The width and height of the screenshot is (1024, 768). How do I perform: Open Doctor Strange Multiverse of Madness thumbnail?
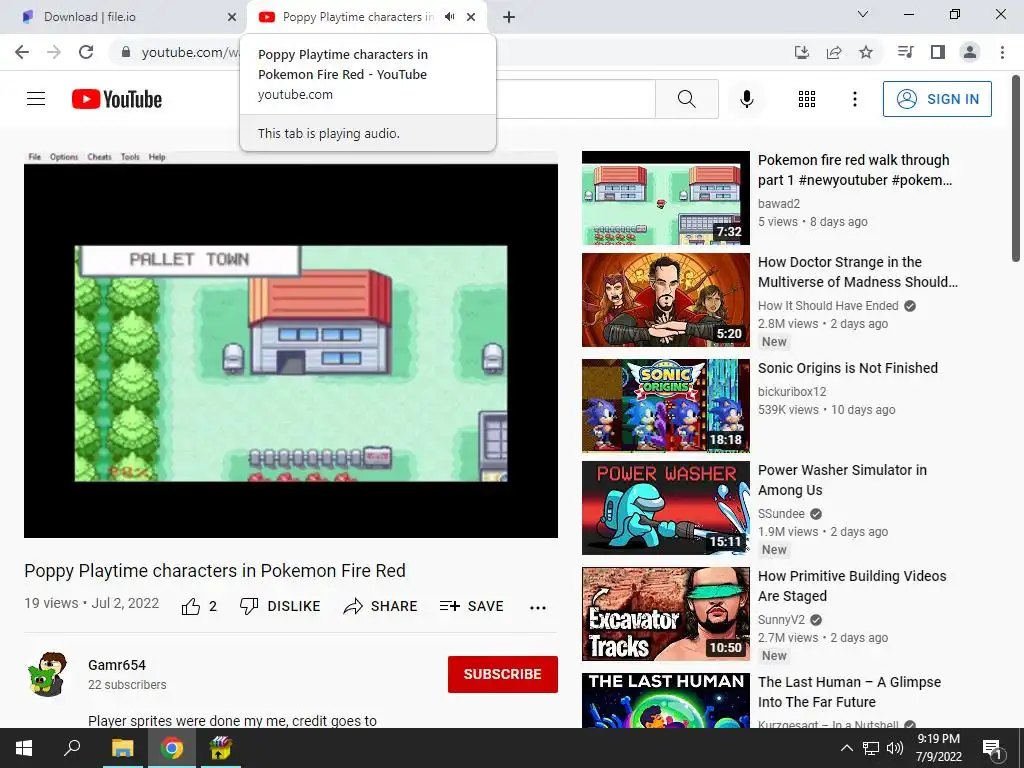(665, 300)
